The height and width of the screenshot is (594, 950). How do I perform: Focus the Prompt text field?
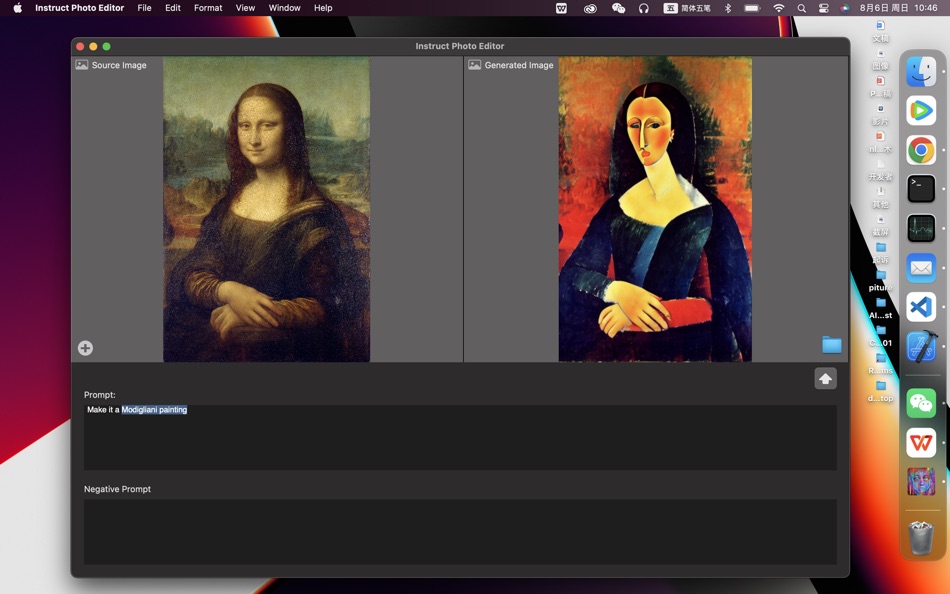tap(460, 437)
